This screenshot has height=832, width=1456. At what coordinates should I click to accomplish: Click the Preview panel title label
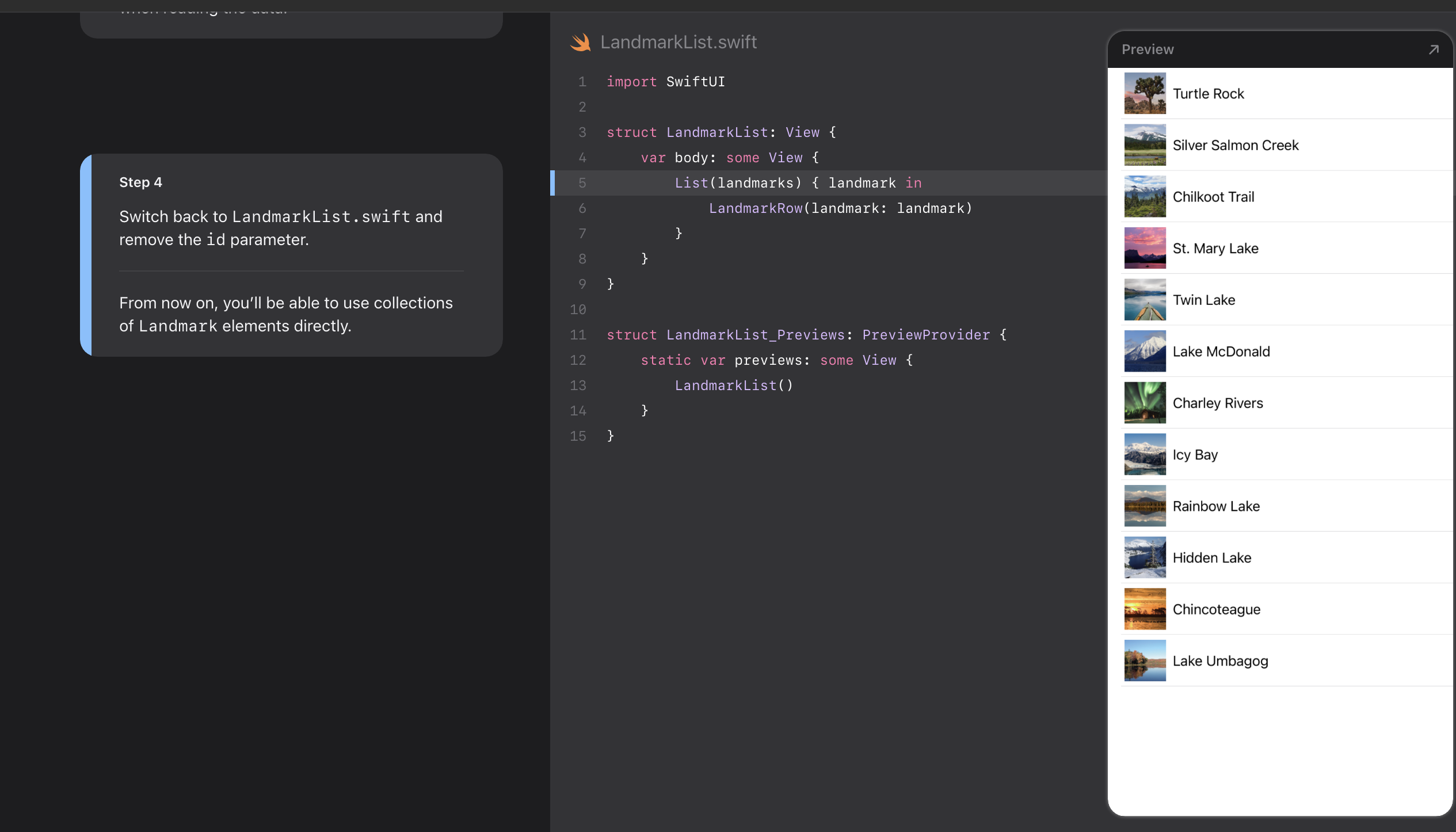point(1148,49)
